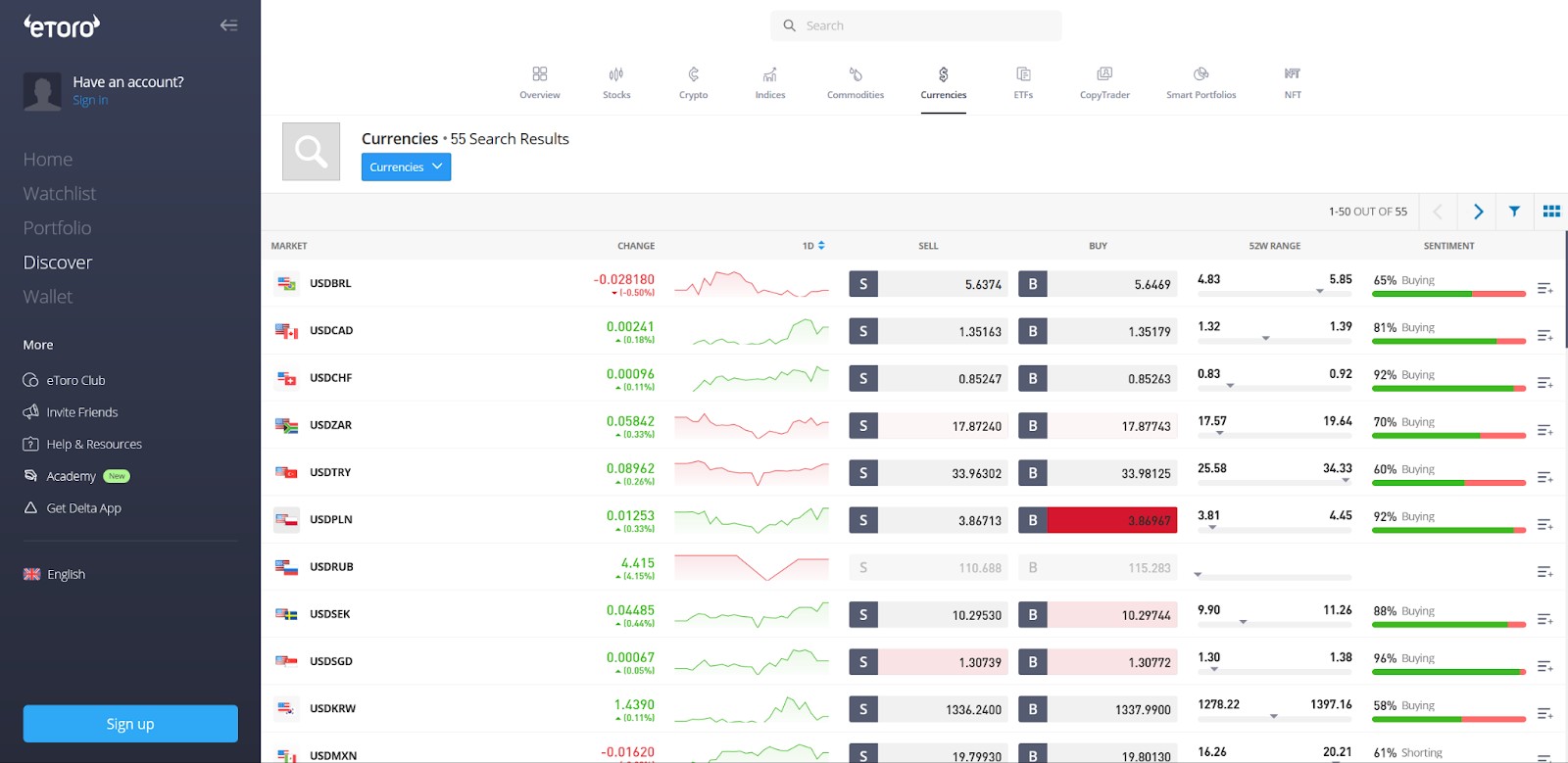Add USDCAD to watchlist icon

tap(1545, 335)
